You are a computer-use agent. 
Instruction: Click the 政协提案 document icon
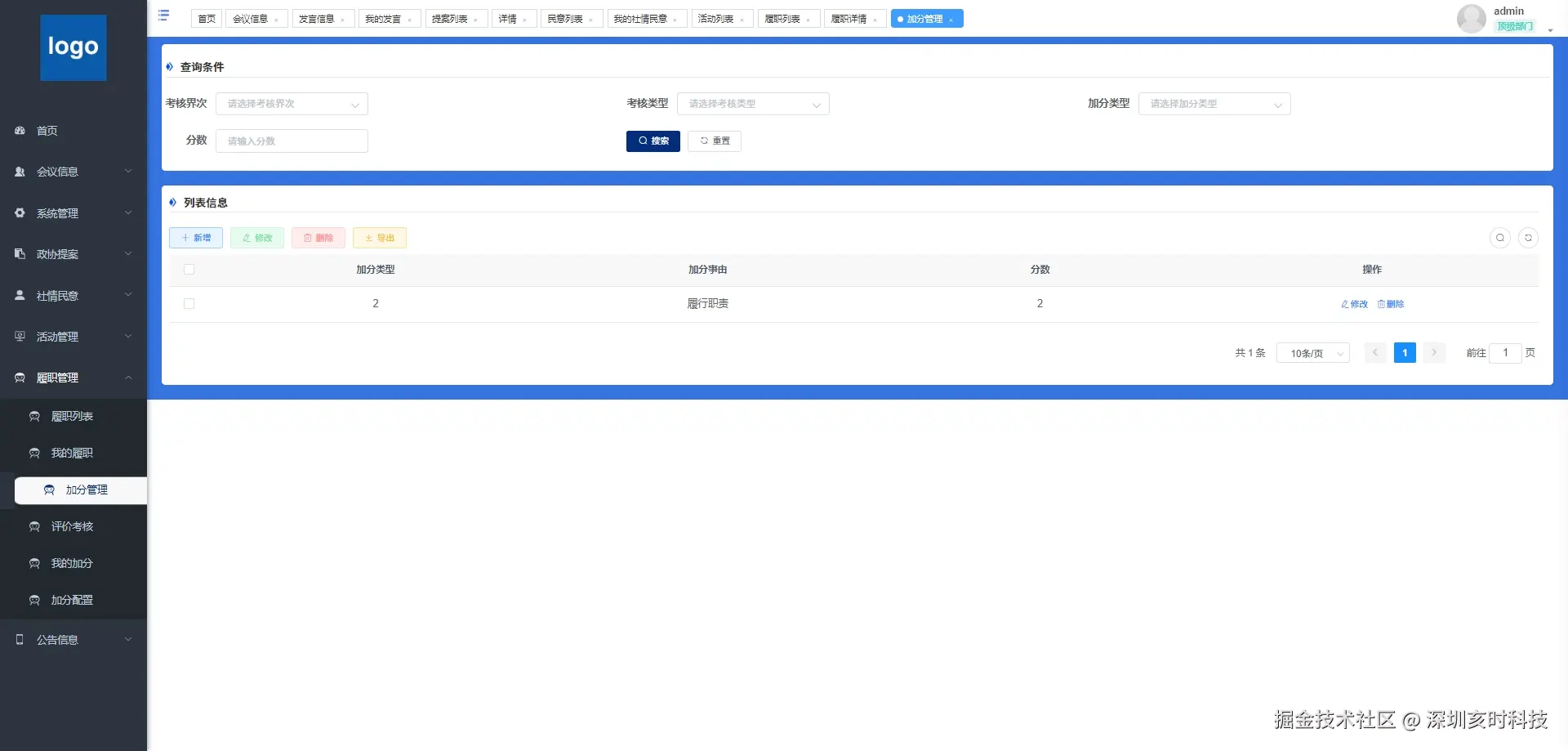[20, 254]
